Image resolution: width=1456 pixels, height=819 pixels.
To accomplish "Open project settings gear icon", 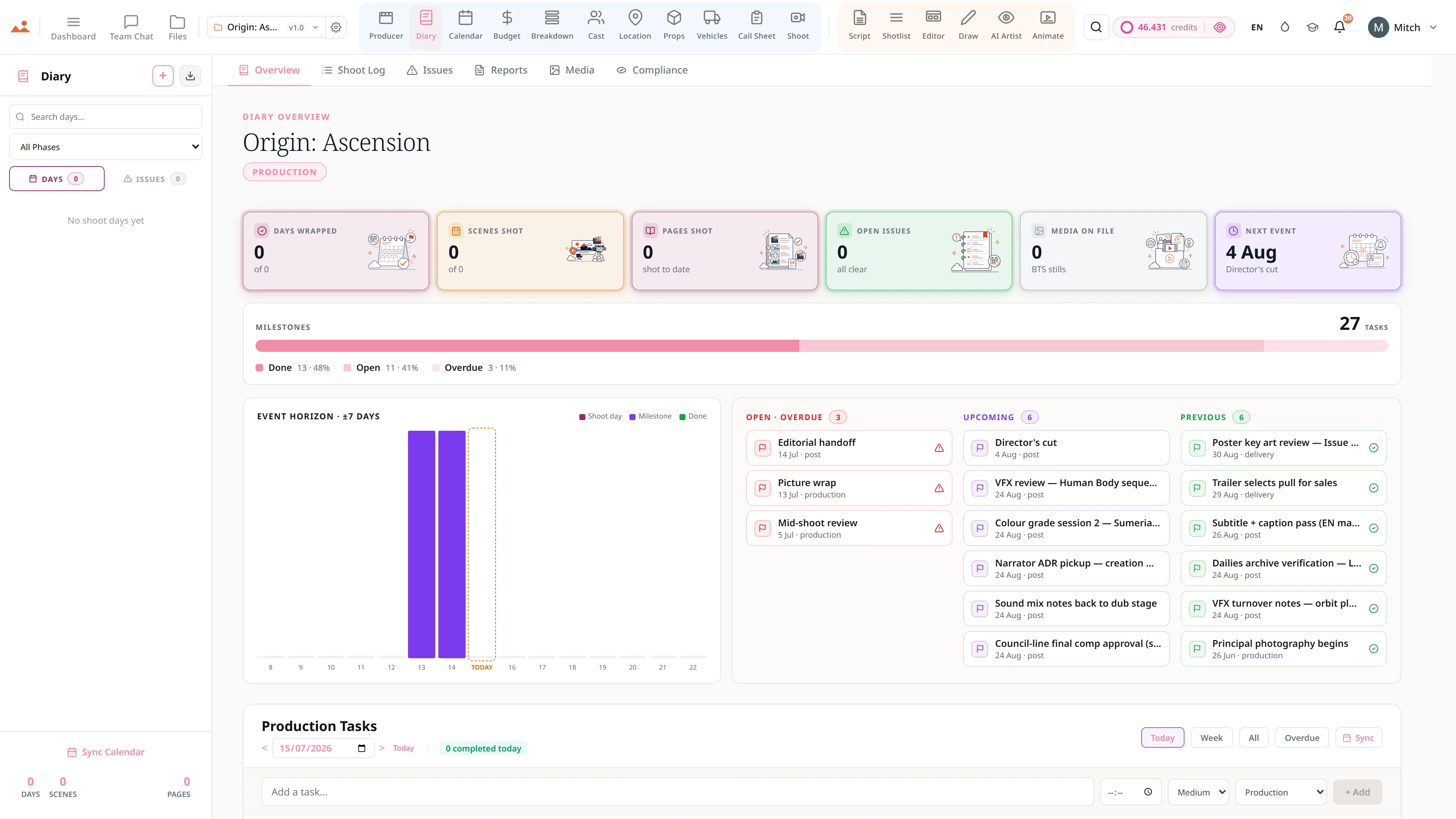I will (x=336, y=27).
